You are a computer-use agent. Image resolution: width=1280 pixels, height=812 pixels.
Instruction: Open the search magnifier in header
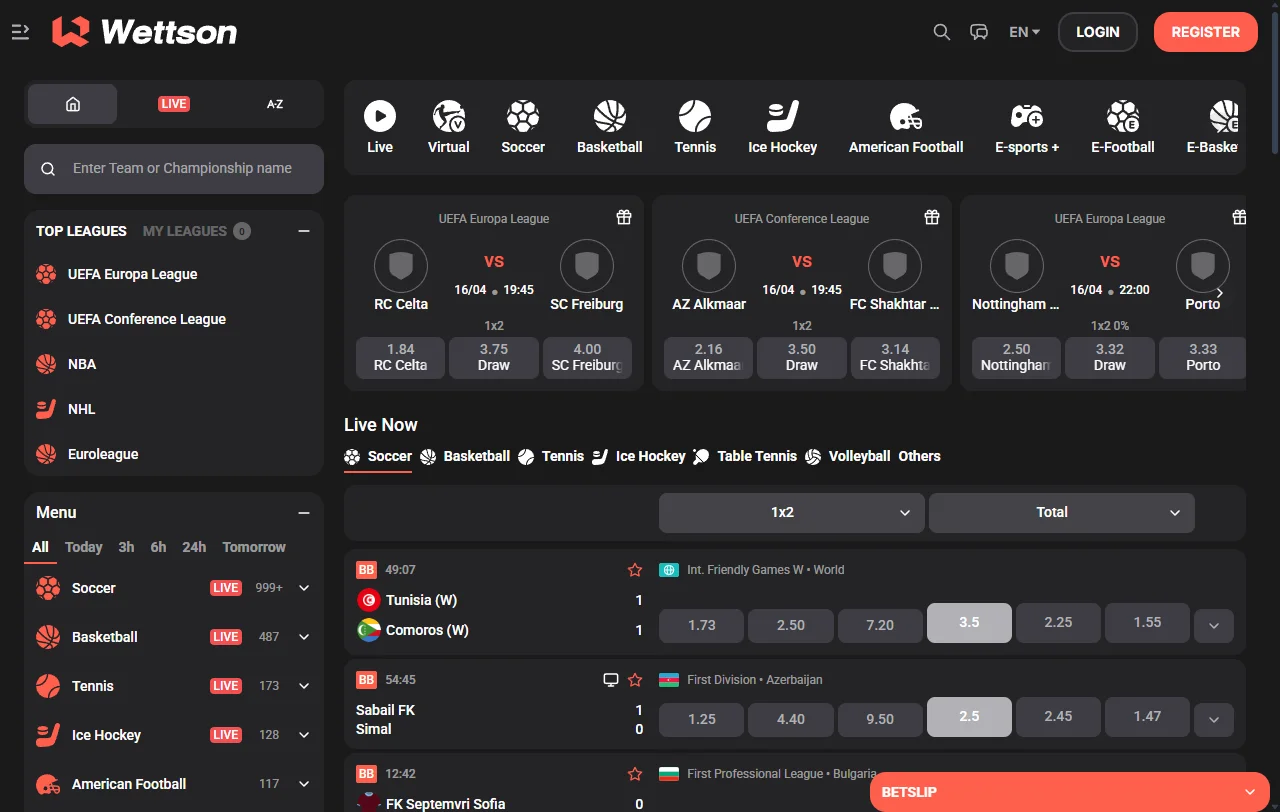click(x=941, y=32)
